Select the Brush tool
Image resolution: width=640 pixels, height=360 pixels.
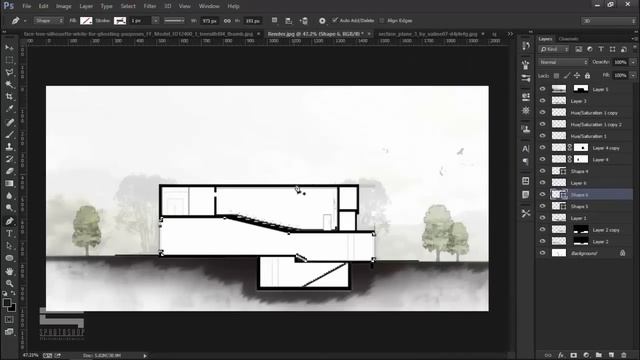tap(9, 134)
